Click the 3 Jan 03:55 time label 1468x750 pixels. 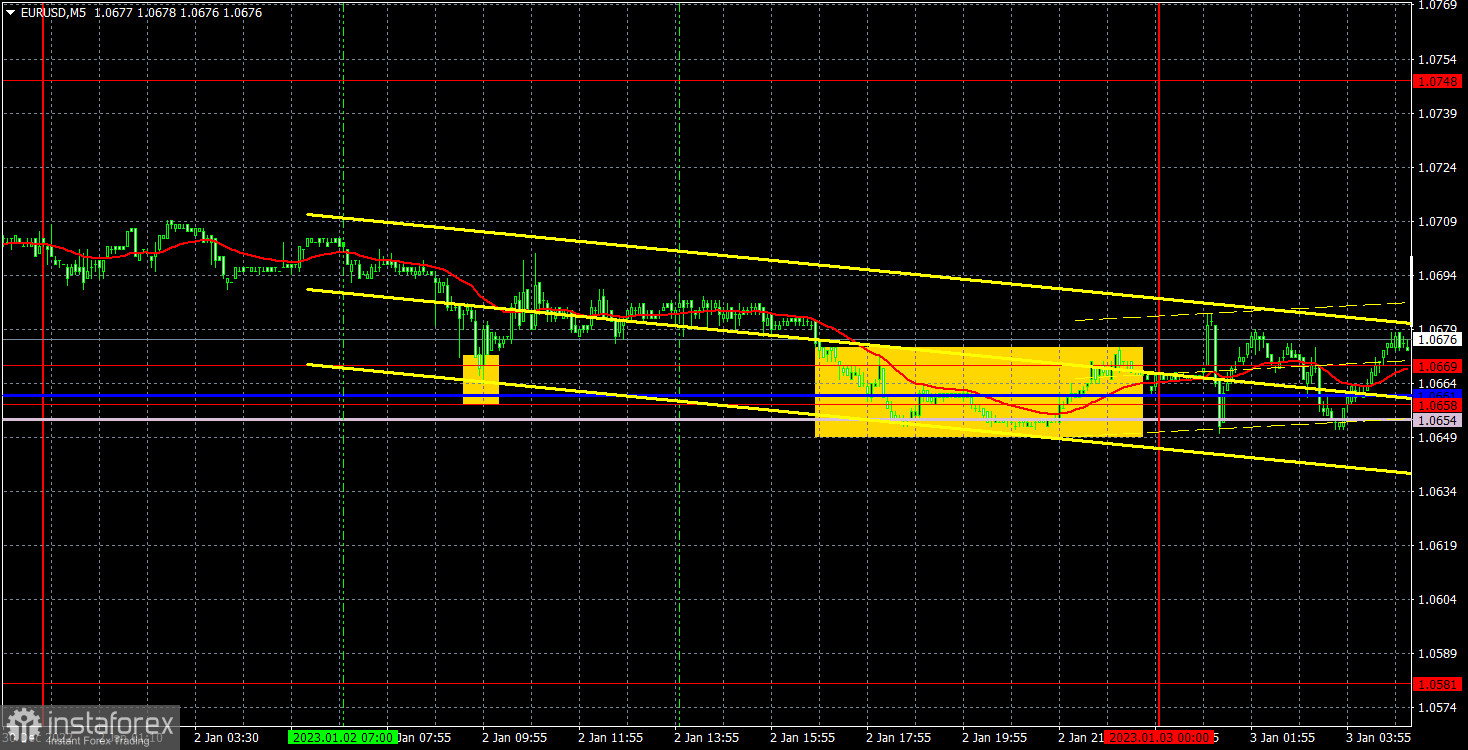click(x=1379, y=737)
